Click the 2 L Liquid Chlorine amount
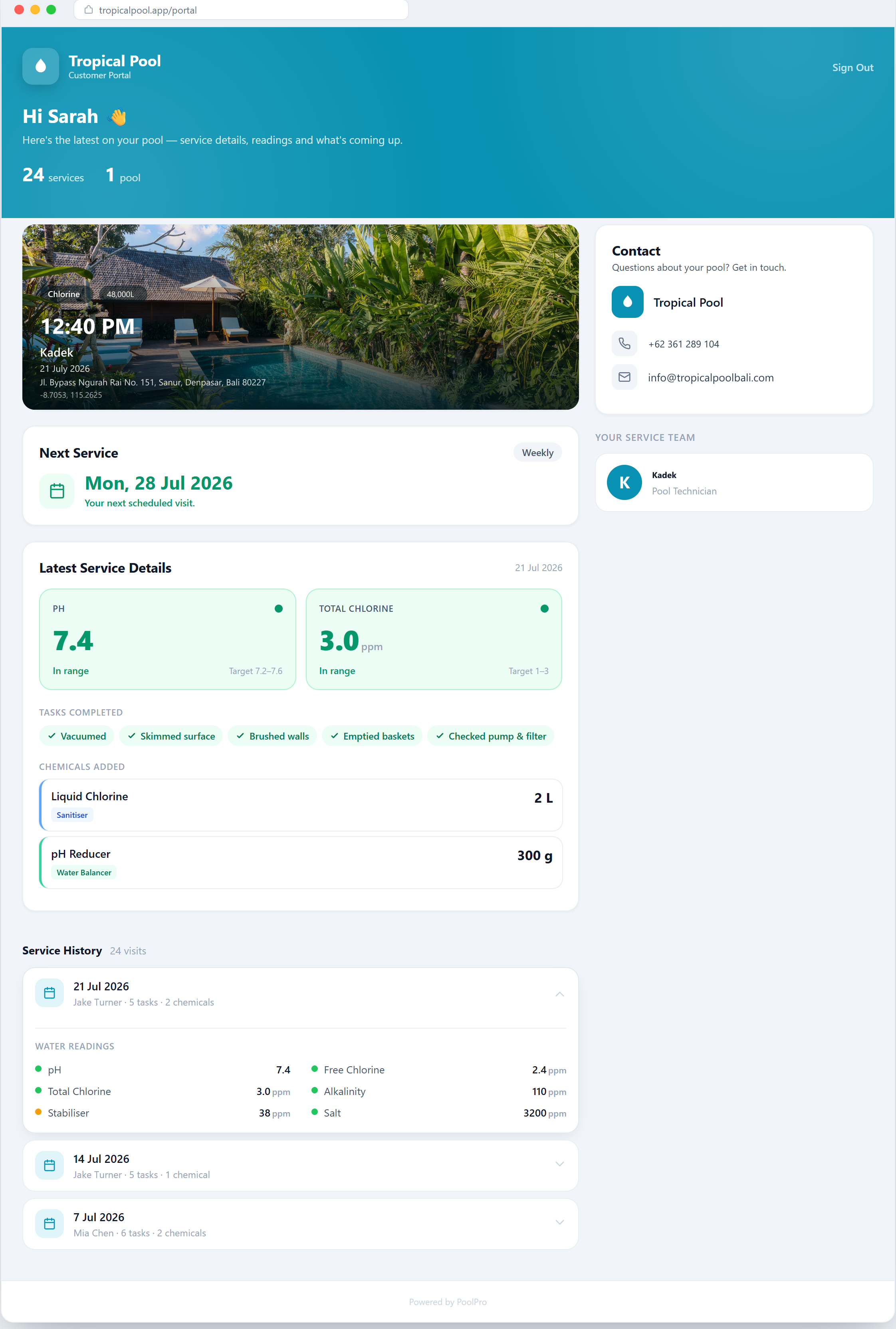This screenshot has width=896, height=1329. click(x=543, y=797)
